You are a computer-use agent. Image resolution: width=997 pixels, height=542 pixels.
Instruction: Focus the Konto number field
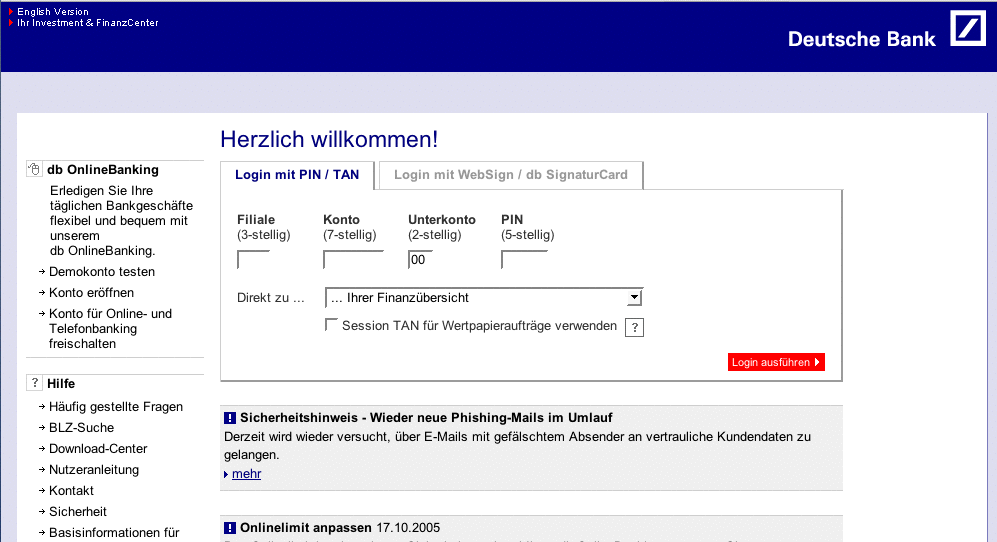point(353,260)
